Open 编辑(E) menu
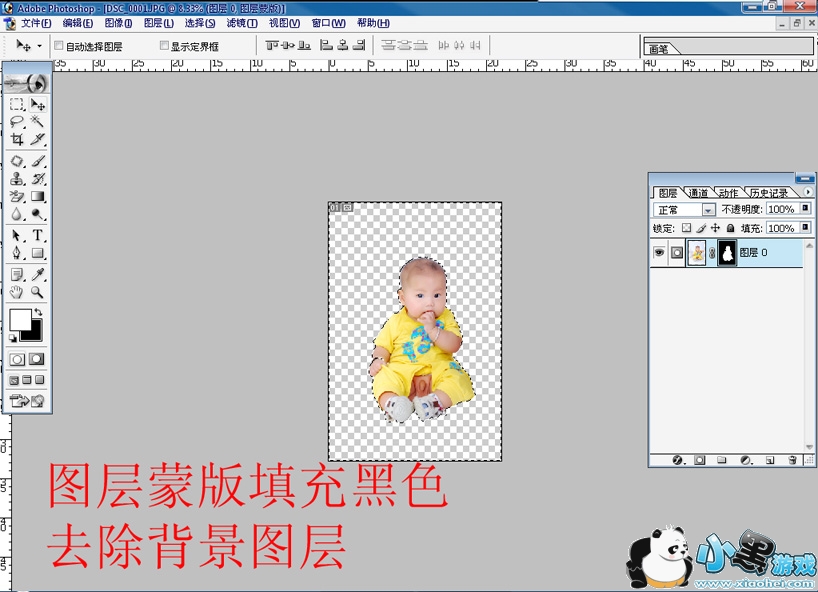Screen dimensions: 818x592 [78, 23]
